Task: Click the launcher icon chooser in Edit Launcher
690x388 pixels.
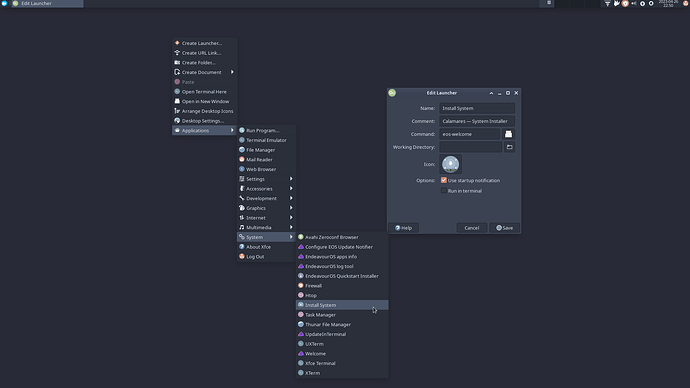Action: [450, 164]
